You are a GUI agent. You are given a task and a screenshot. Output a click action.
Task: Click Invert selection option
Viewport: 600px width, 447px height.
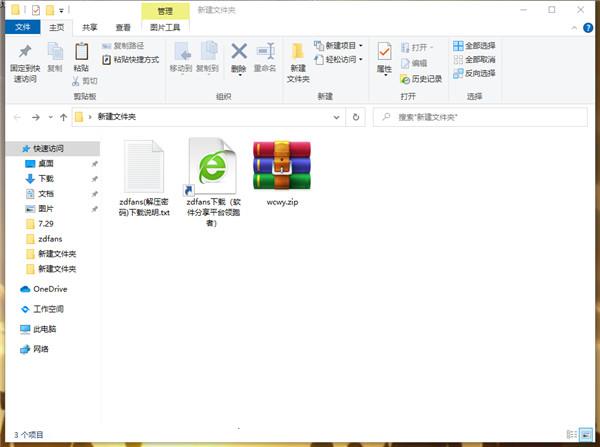coord(474,73)
